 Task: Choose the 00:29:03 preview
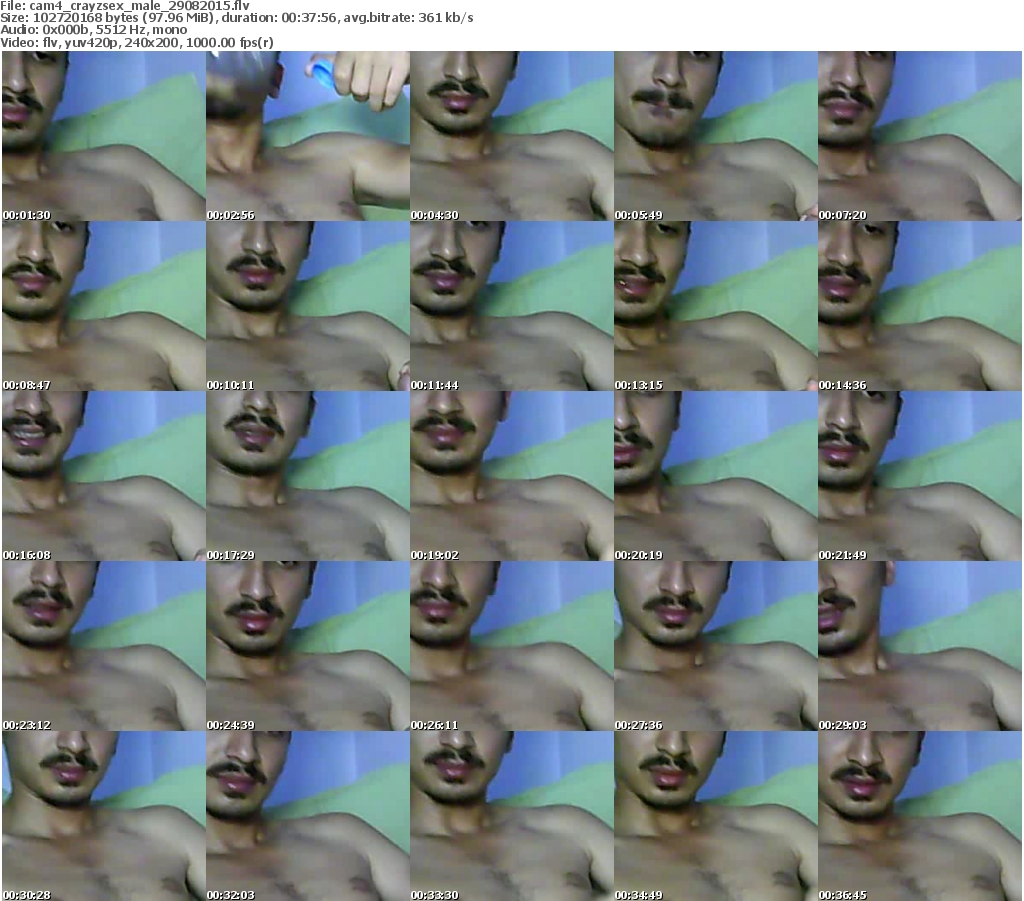tap(920, 646)
